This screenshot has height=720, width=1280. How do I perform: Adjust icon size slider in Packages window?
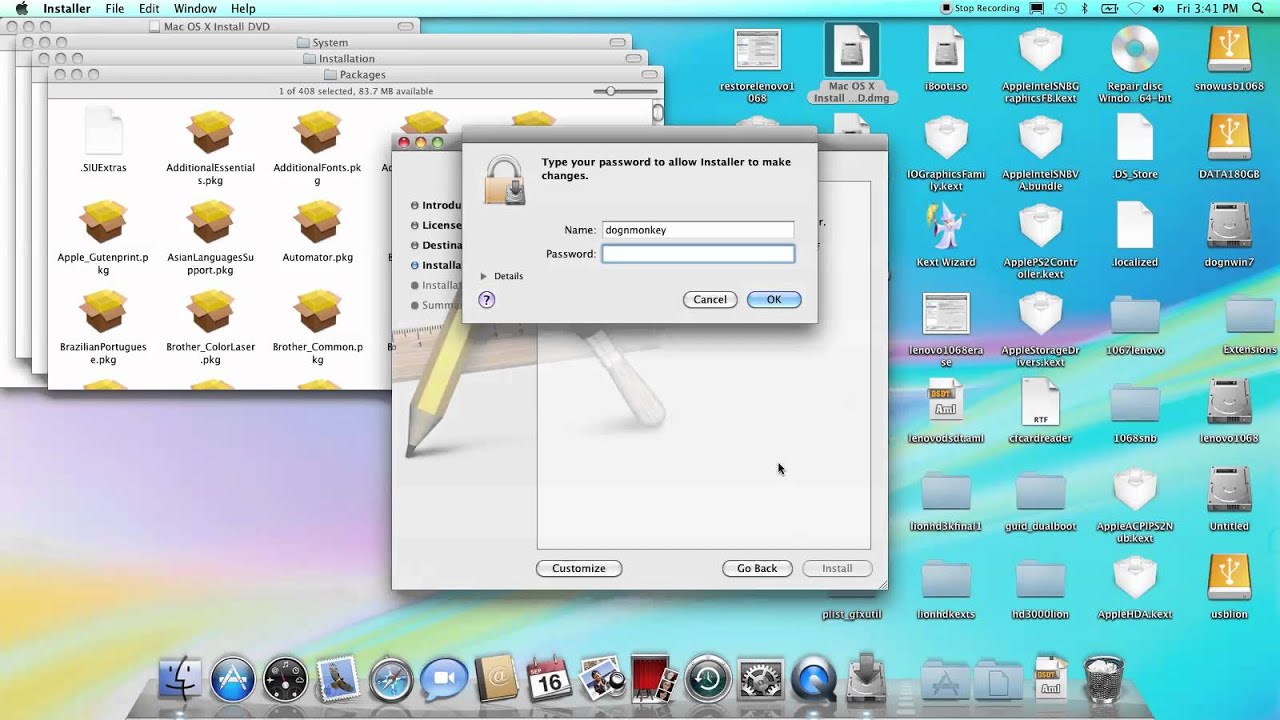pyautogui.click(x=611, y=91)
